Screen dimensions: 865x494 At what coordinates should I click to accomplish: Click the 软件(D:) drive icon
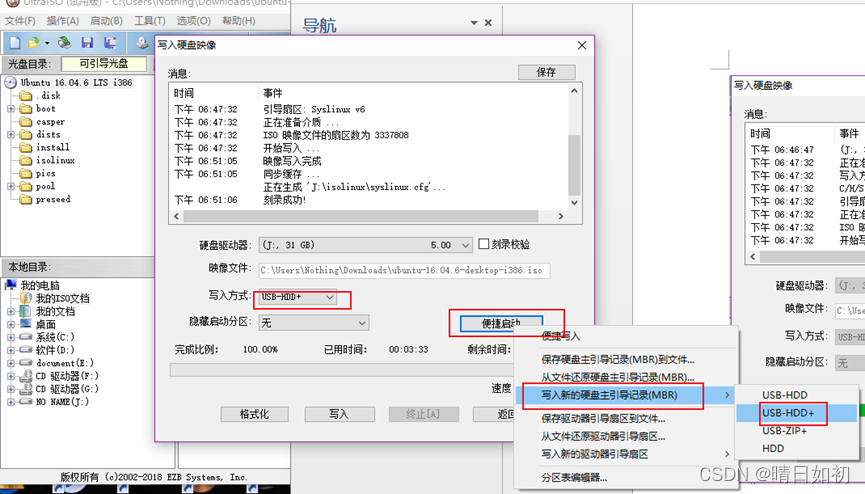click(25, 350)
